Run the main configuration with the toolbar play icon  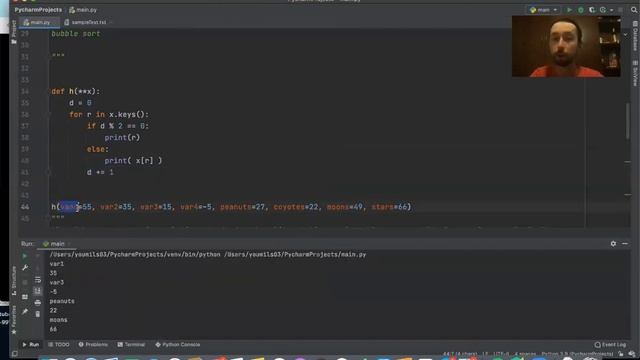click(x=569, y=10)
